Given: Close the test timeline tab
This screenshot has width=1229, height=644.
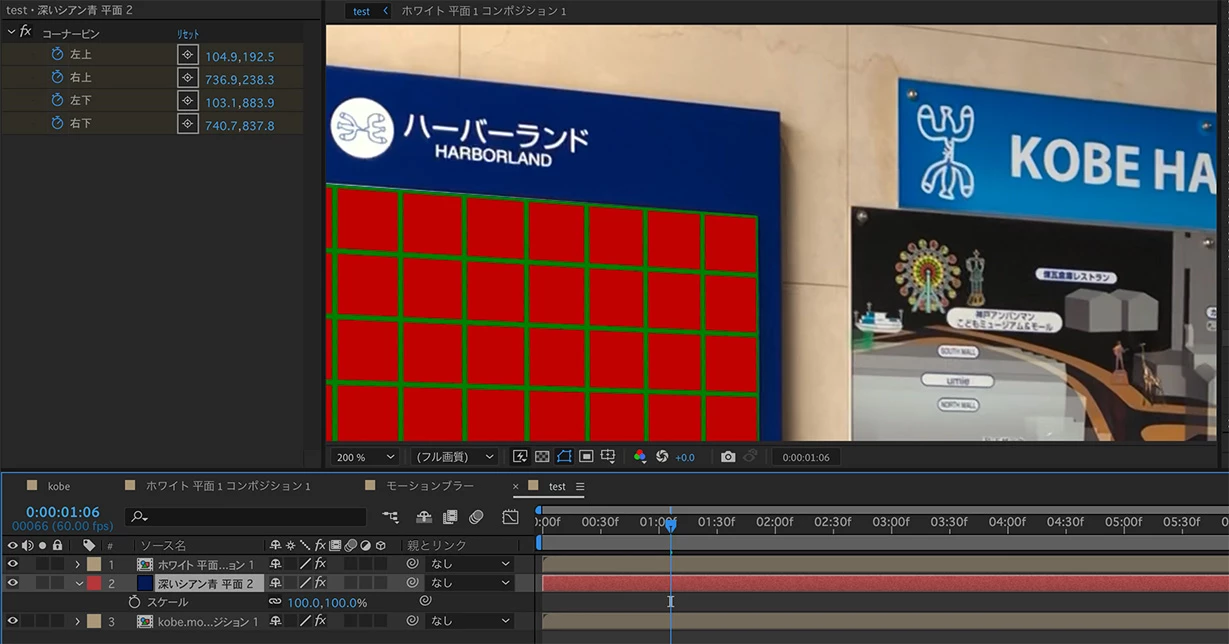Looking at the screenshot, I should coord(516,486).
